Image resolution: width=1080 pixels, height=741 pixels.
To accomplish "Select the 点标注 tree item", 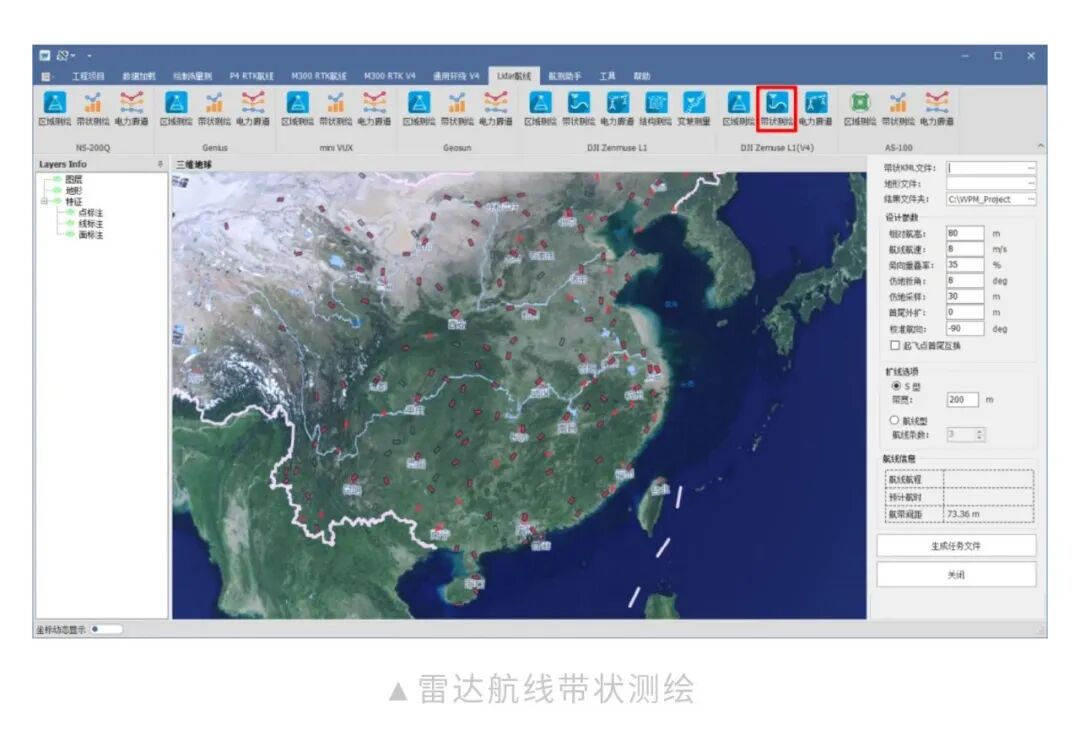I will click(90, 213).
